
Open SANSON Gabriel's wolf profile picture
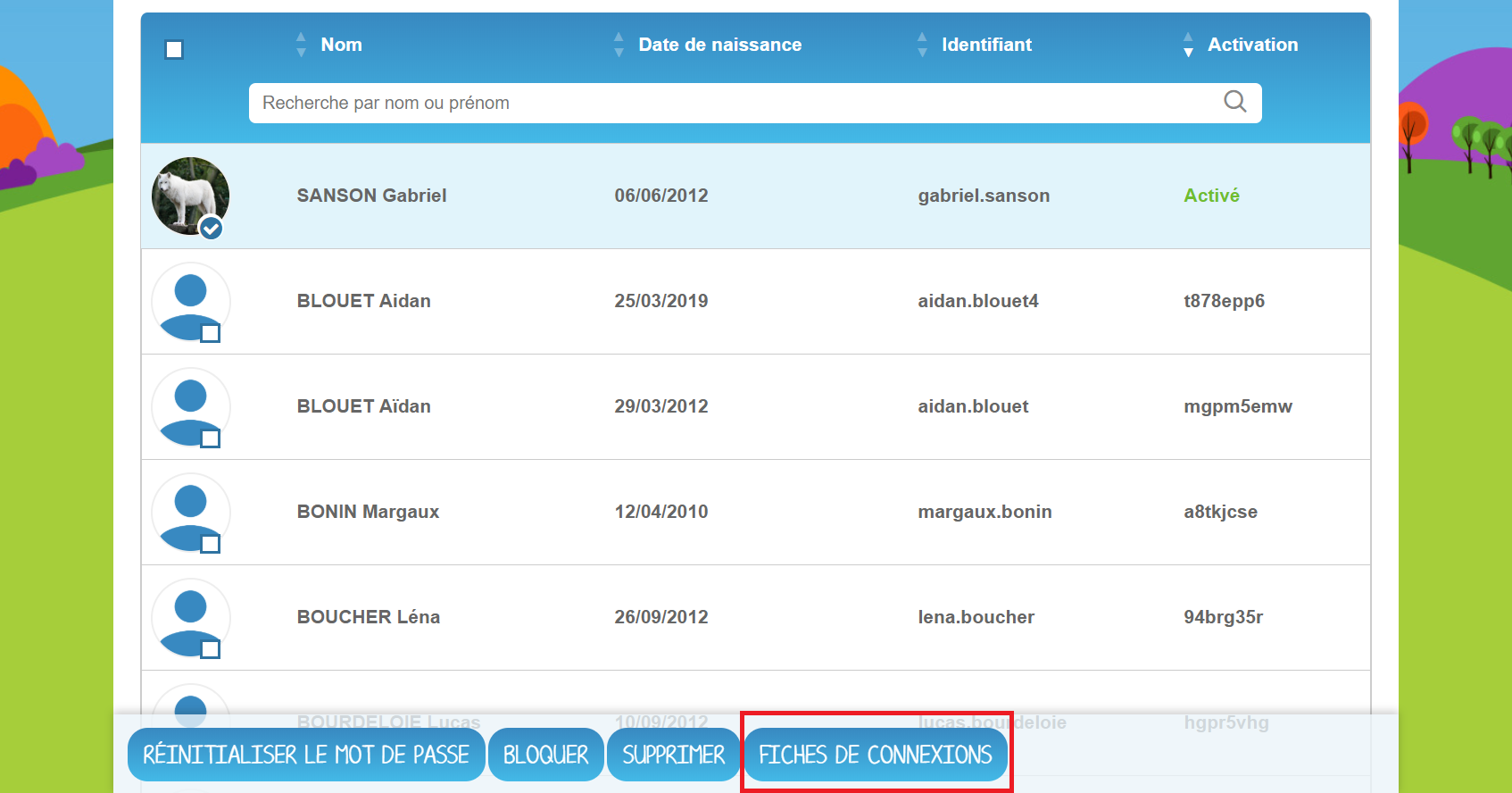tap(187, 193)
